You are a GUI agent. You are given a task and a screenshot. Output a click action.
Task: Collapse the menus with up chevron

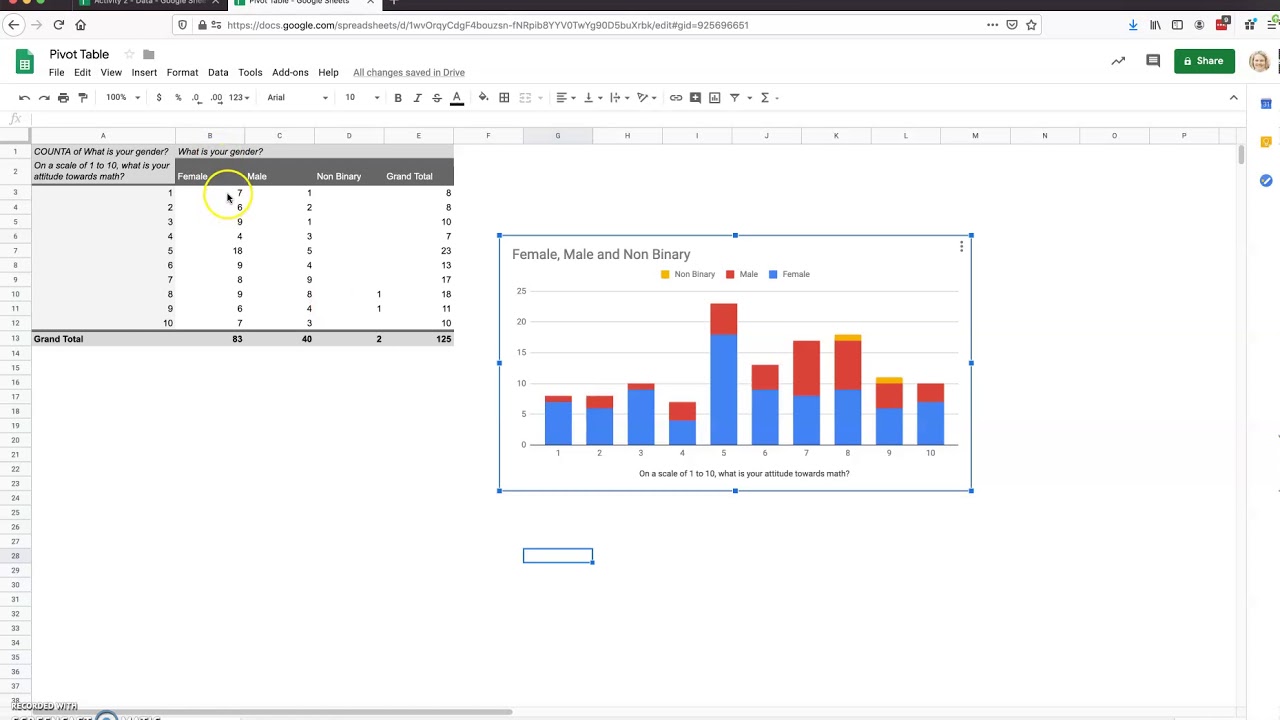[1233, 97]
